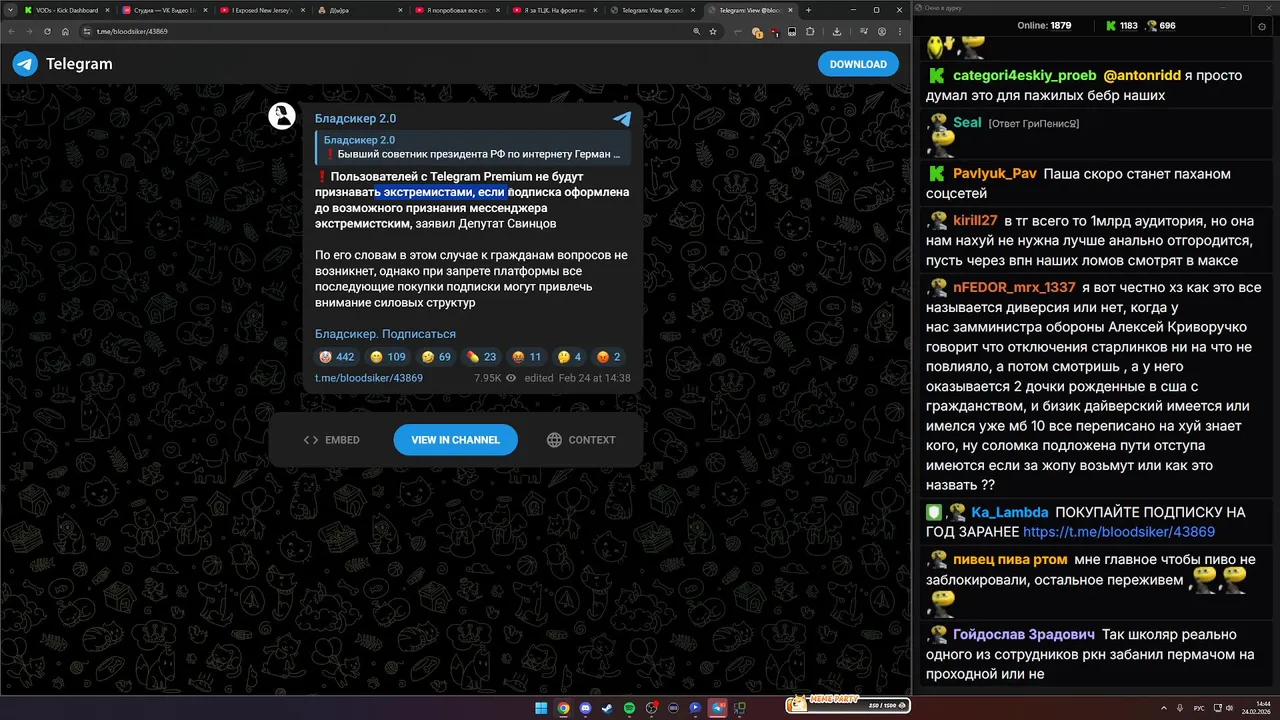Click the reaction showing 109
Screen dimensions: 1280x720
pos(387,357)
